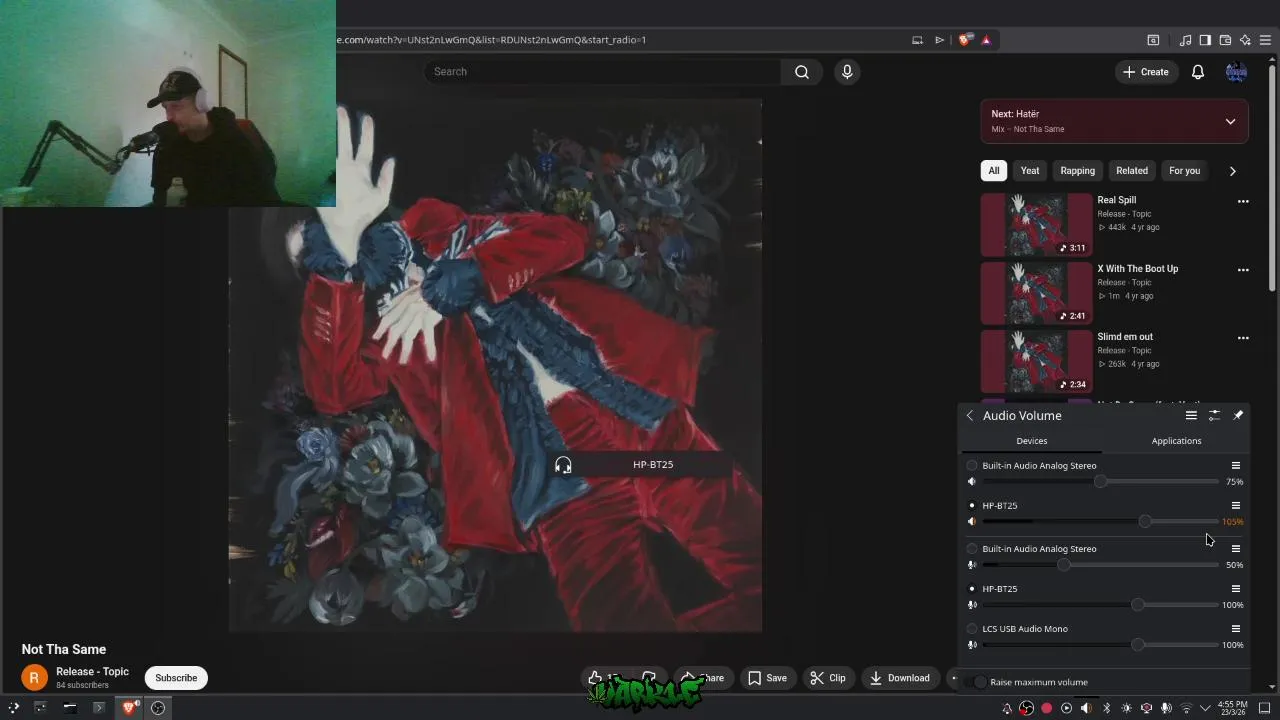Select HP-BT25 as default output device
Screen dimensions: 1280x720
[x=972, y=505]
